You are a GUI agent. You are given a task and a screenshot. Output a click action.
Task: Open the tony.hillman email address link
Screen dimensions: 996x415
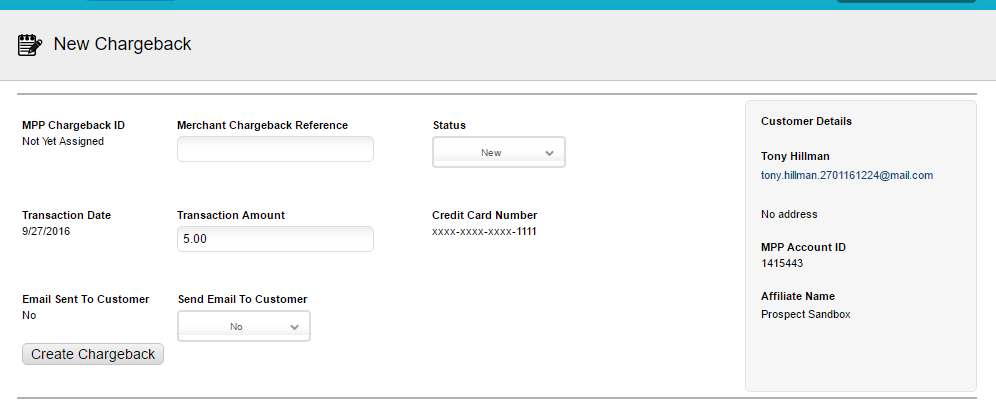846,175
